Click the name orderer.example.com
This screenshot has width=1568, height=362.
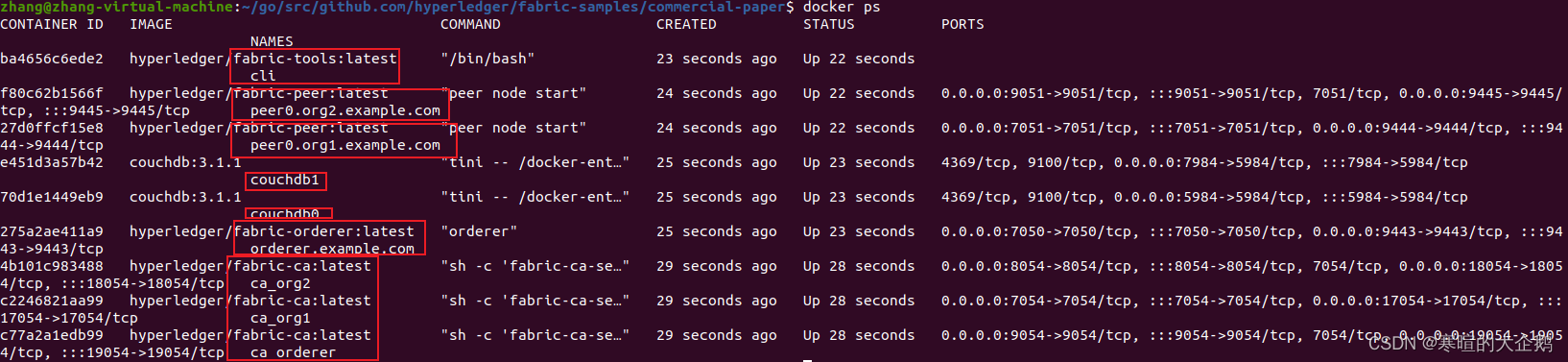(x=332, y=249)
